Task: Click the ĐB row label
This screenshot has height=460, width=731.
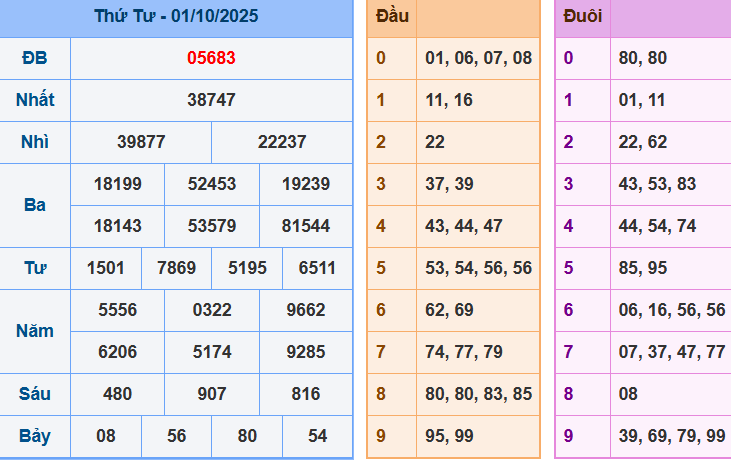Action: tap(35, 58)
